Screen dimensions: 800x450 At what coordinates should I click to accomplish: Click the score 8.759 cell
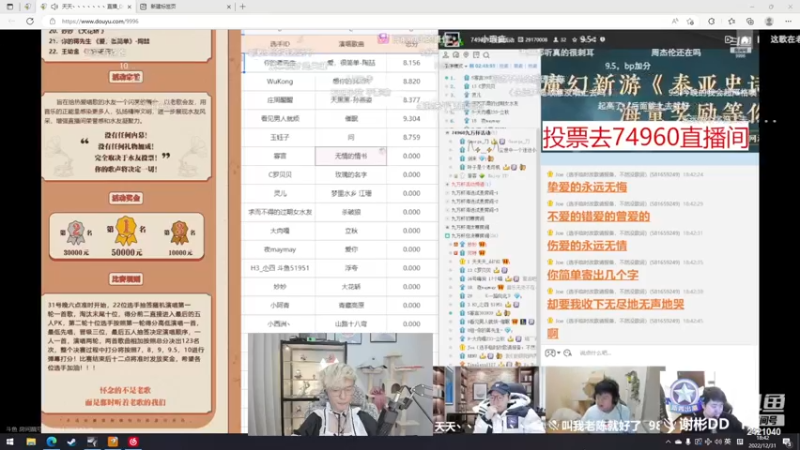[411, 137]
